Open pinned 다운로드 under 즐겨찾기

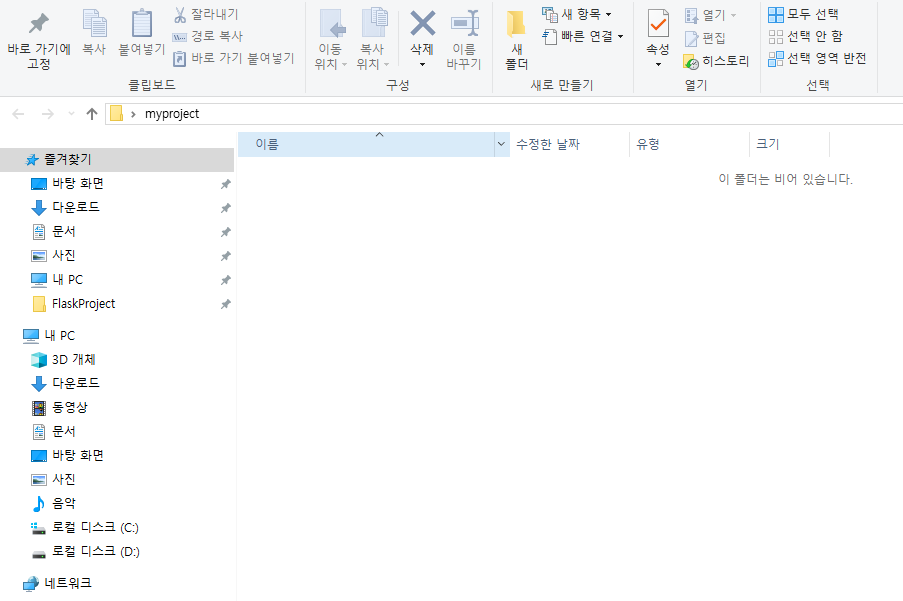click(x=117, y=207)
